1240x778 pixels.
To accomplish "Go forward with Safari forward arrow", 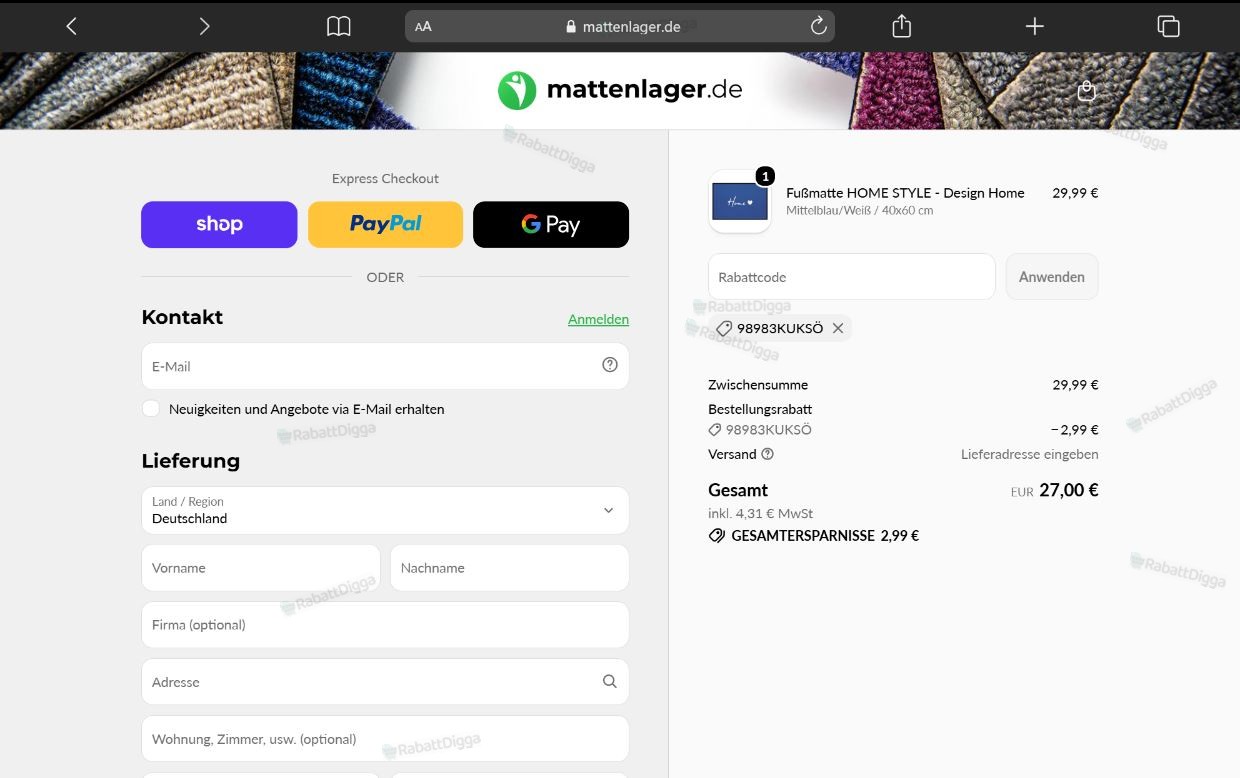I will pyautogui.click(x=204, y=27).
